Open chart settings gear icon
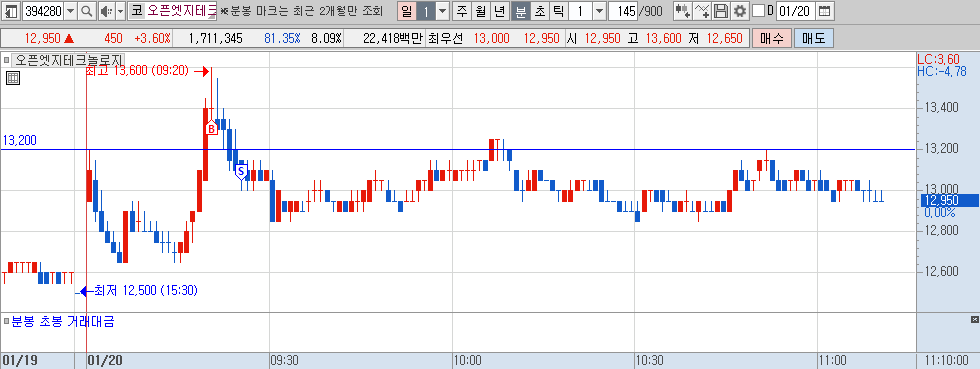Viewport: 980px width, 369px height. pyautogui.click(x=740, y=11)
